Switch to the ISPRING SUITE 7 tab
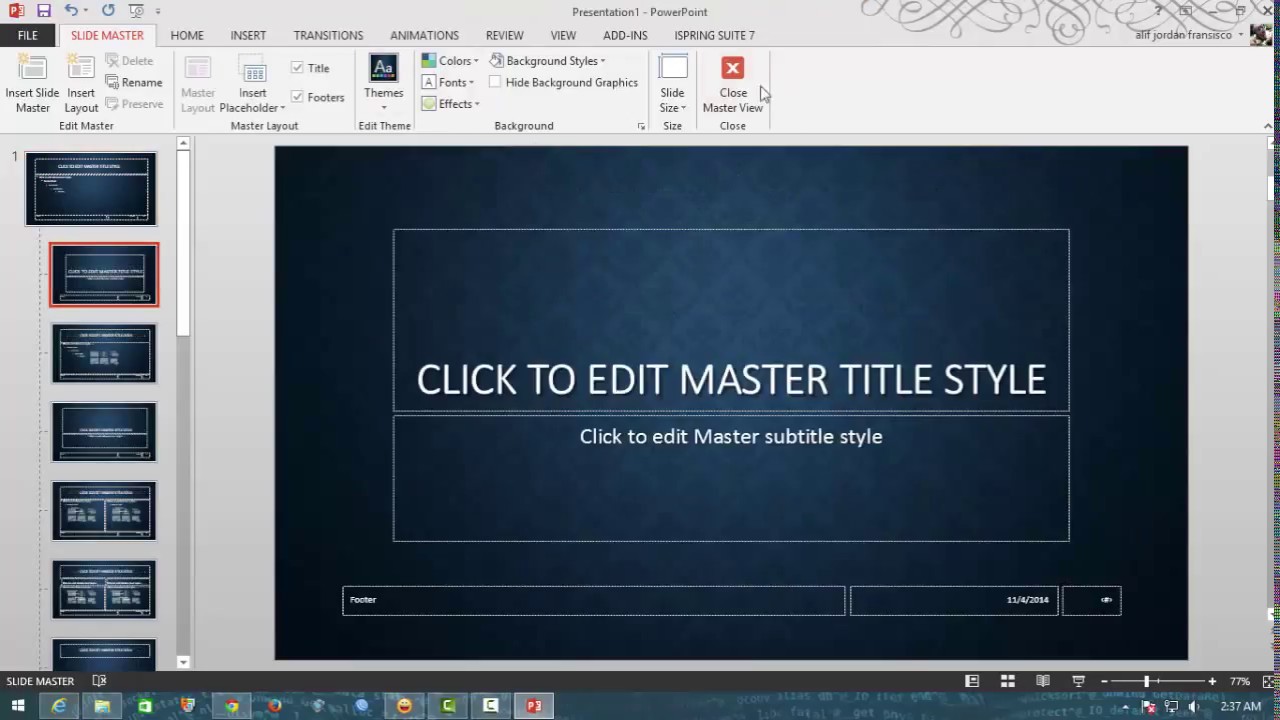Image resolution: width=1280 pixels, height=720 pixels. [714, 35]
